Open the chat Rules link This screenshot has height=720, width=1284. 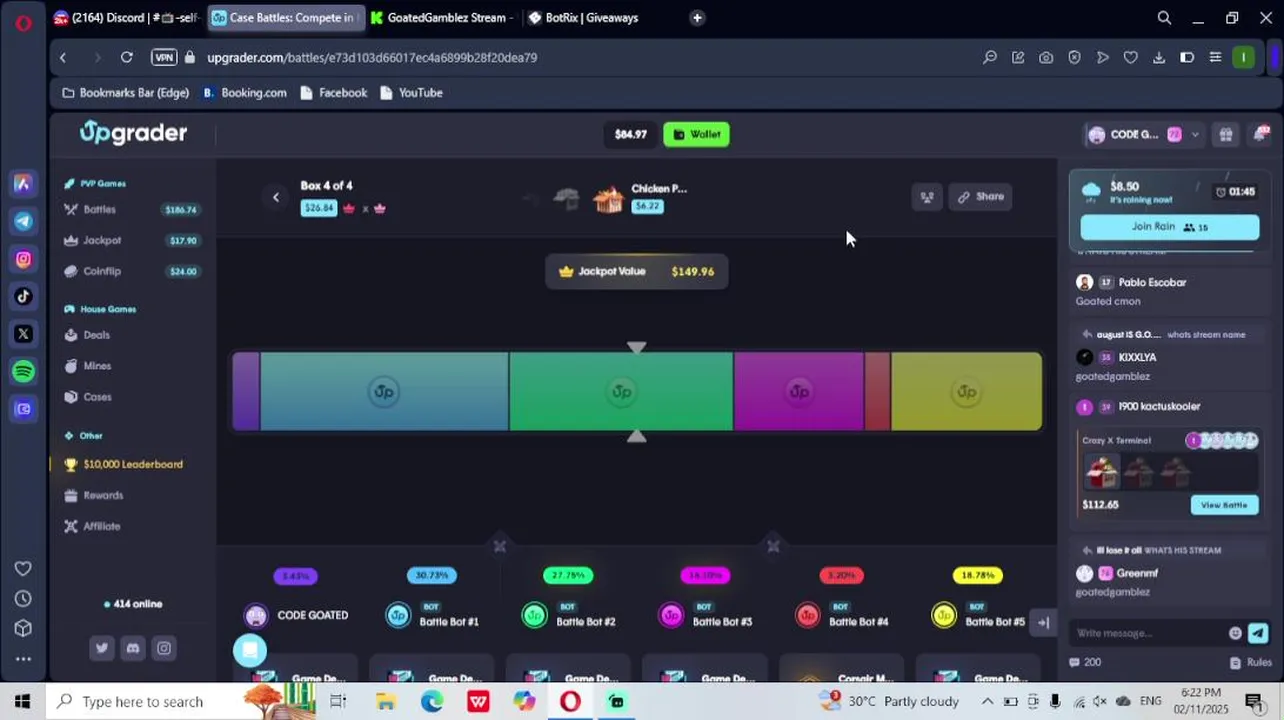click(1251, 662)
